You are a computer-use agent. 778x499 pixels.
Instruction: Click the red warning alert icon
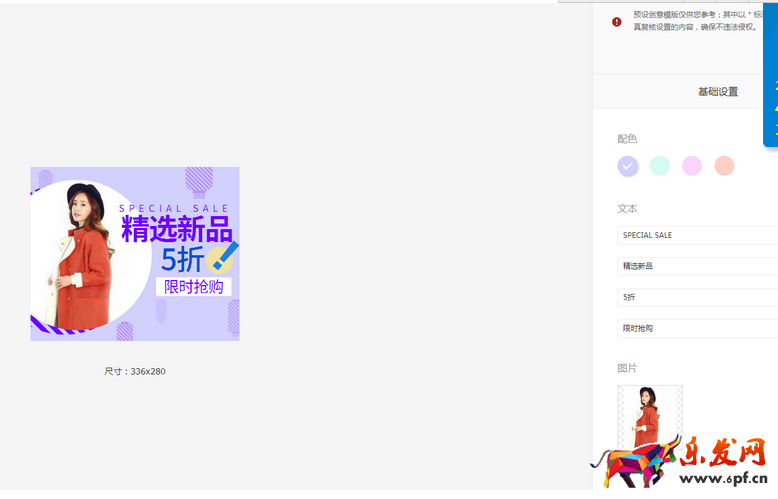[617, 21]
